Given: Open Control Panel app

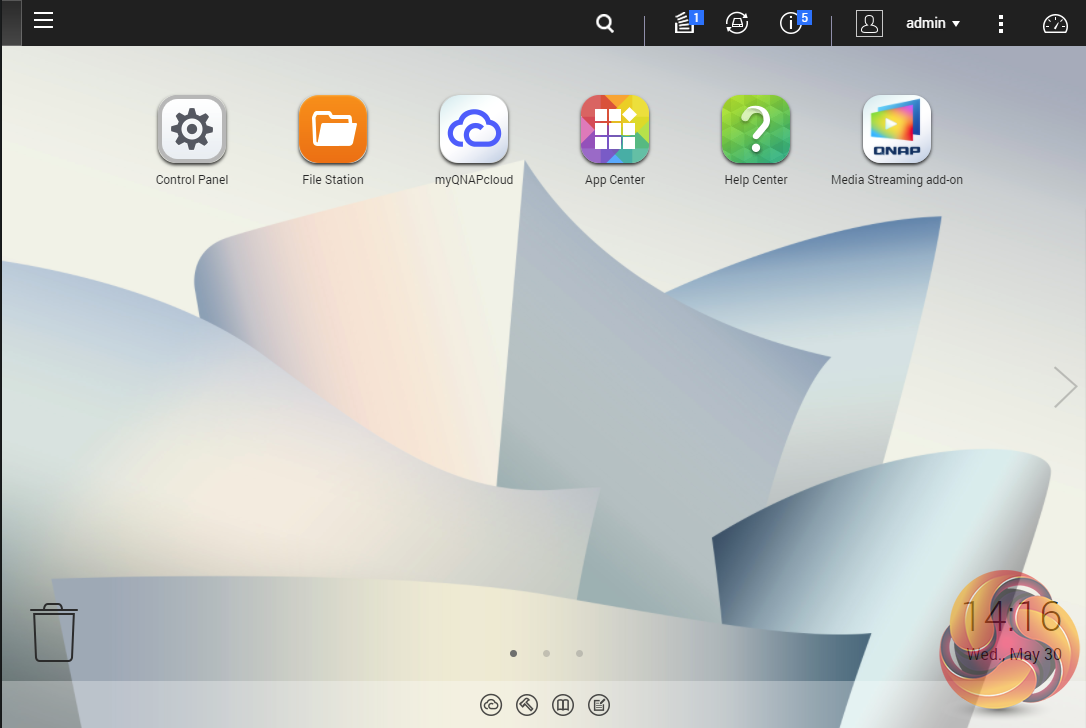Looking at the screenshot, I should pos(192,130).
